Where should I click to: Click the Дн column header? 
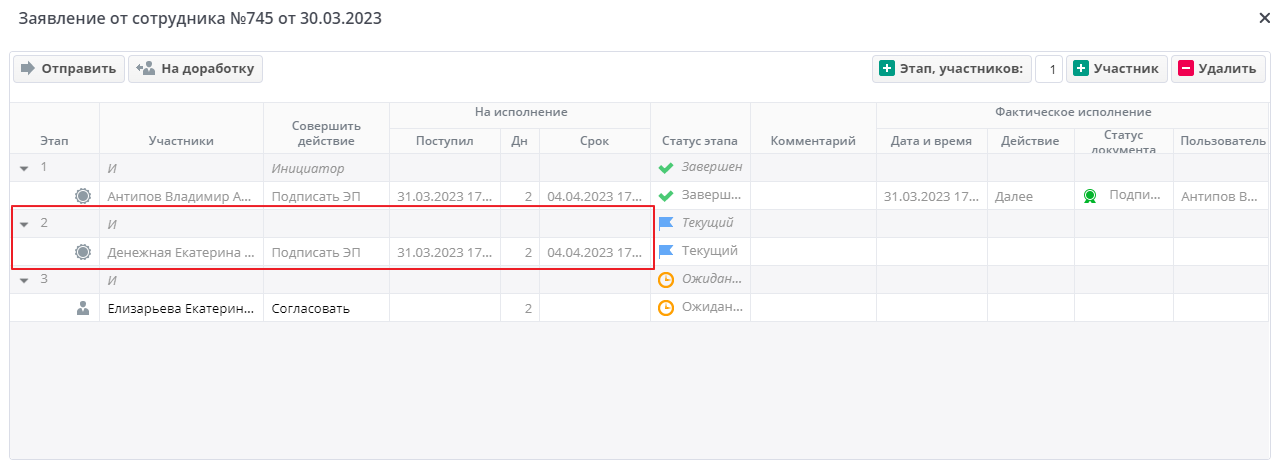[519, 141]
